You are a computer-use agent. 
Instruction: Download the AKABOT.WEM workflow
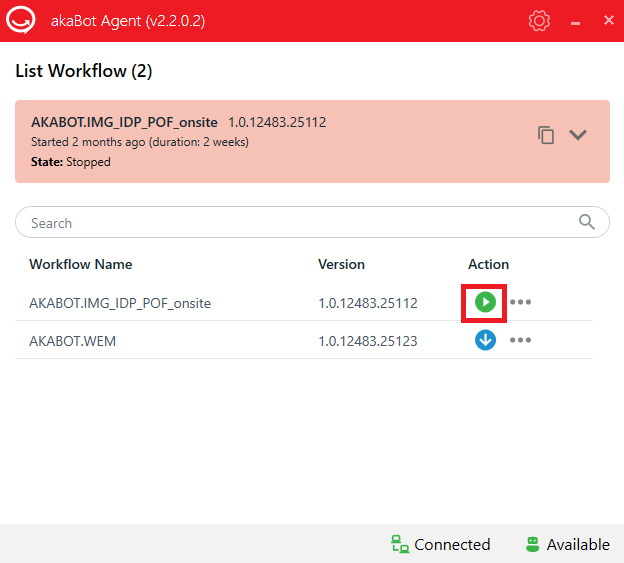(x=485, y=340)
